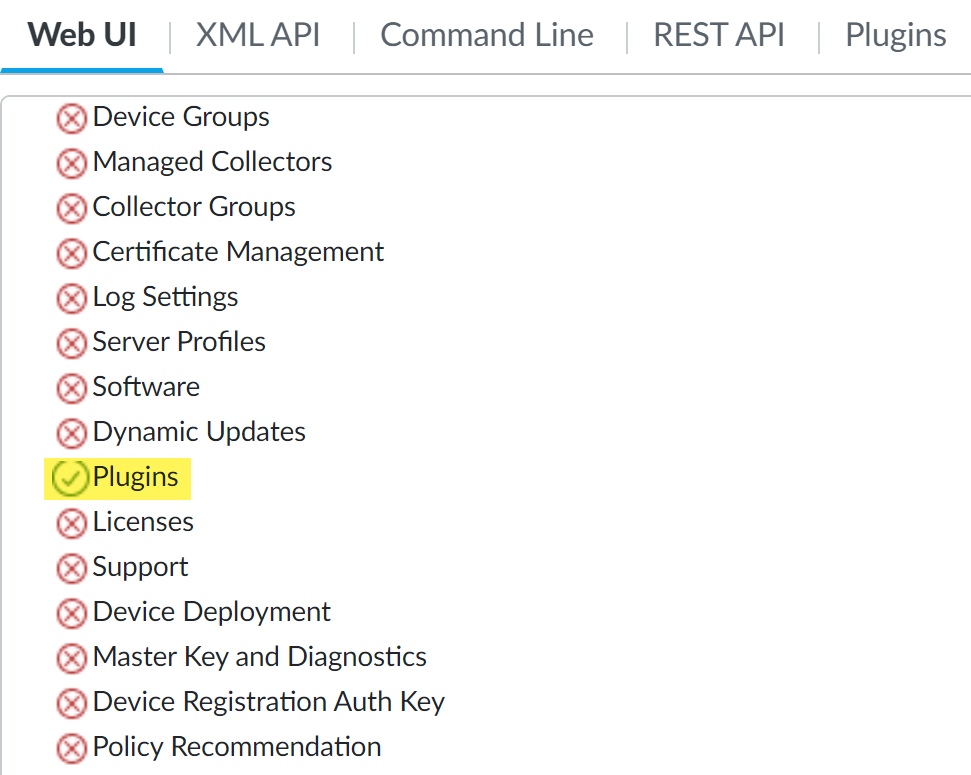
Task: Enable Certificate Management via its status icon
Action: (71, 253)
